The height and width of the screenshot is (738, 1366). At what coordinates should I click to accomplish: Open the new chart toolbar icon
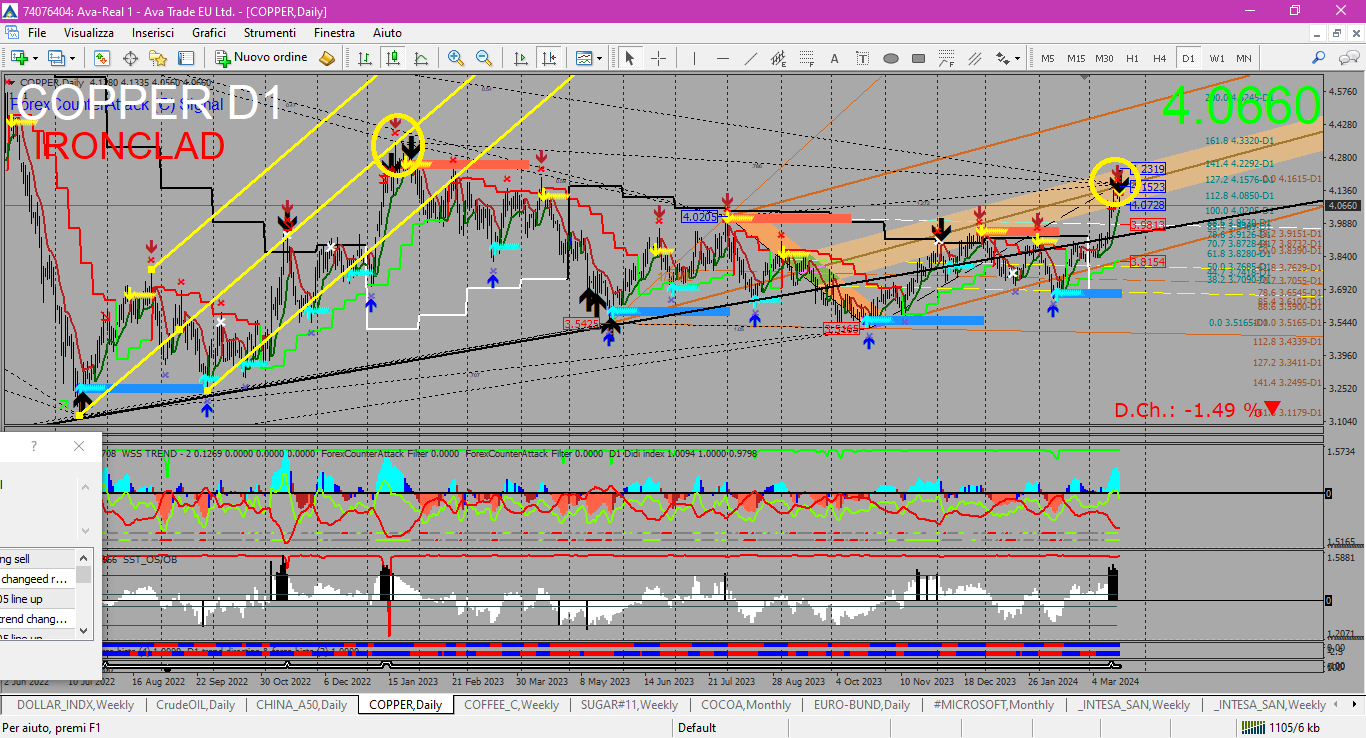19,58
